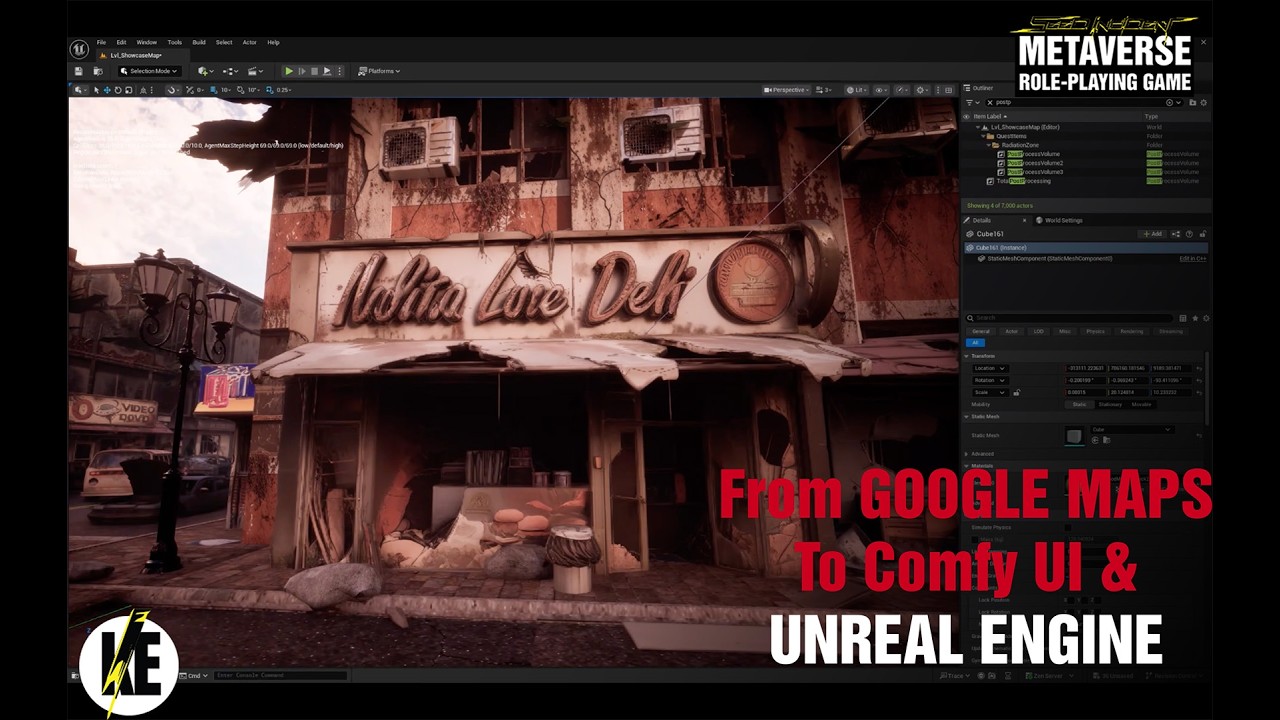Choose the Rotate gizmo tool
The height and width of the screenshot is (720, 1280).
[x=118, y=90]
